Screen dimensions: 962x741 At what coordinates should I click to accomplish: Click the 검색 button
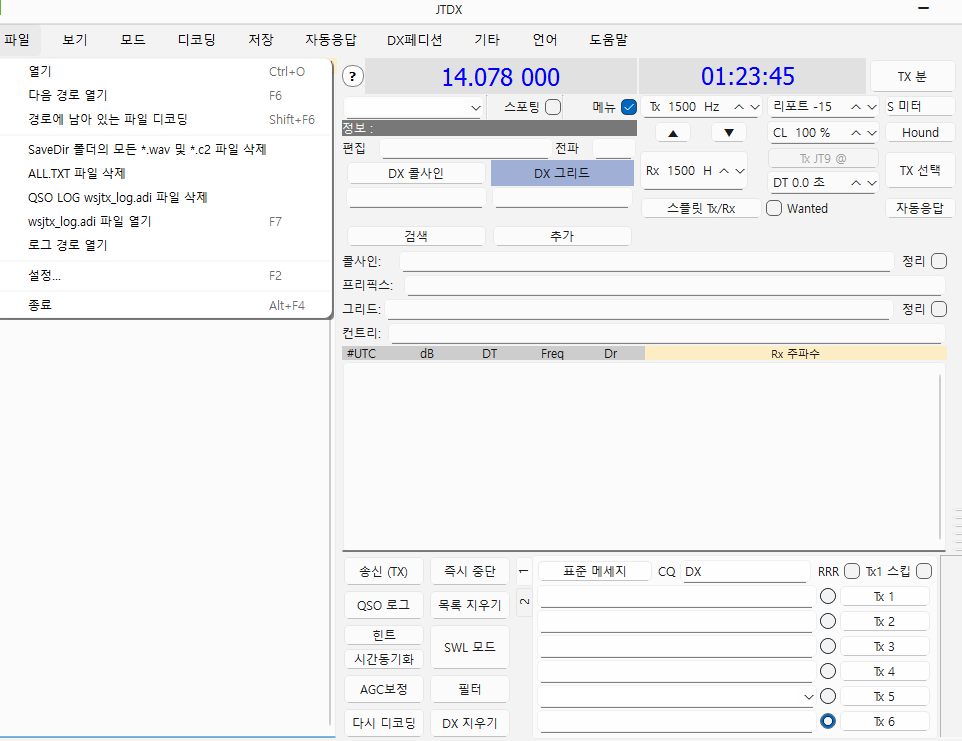click(x=416, y=236)
